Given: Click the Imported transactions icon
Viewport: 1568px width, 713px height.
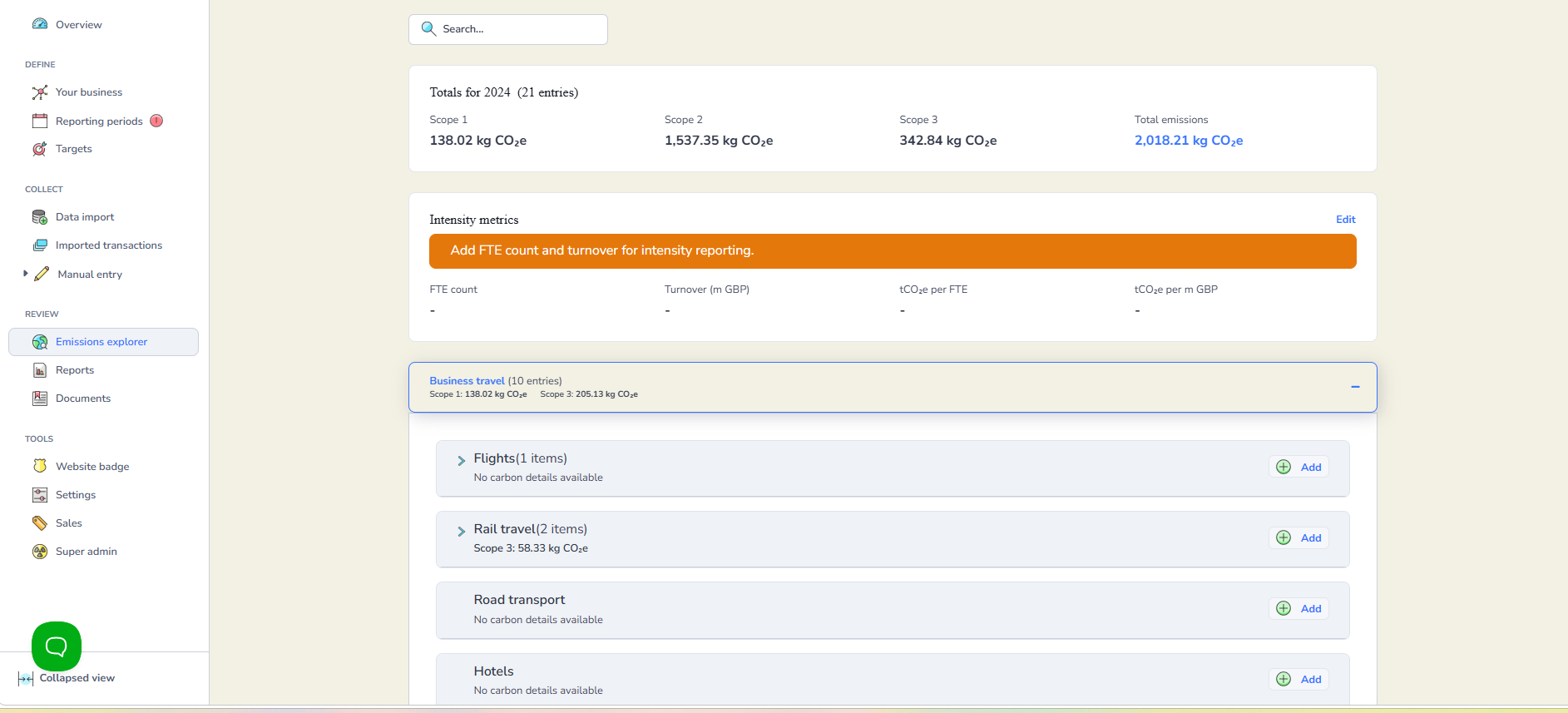Looking at the screenshot, I should pyautogui.click(x=40, y=245).
